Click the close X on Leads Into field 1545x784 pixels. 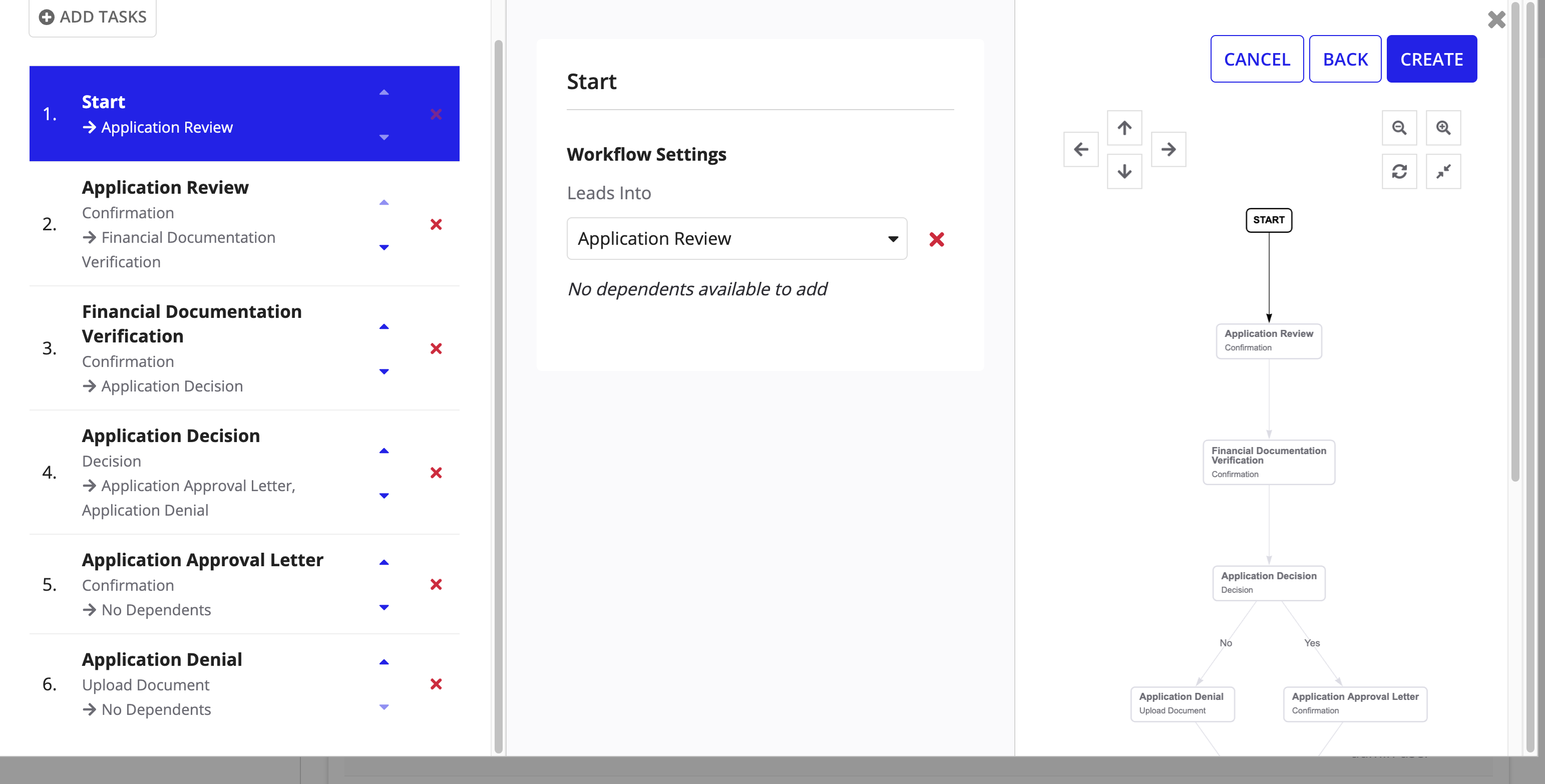click(x=936, y=239)
